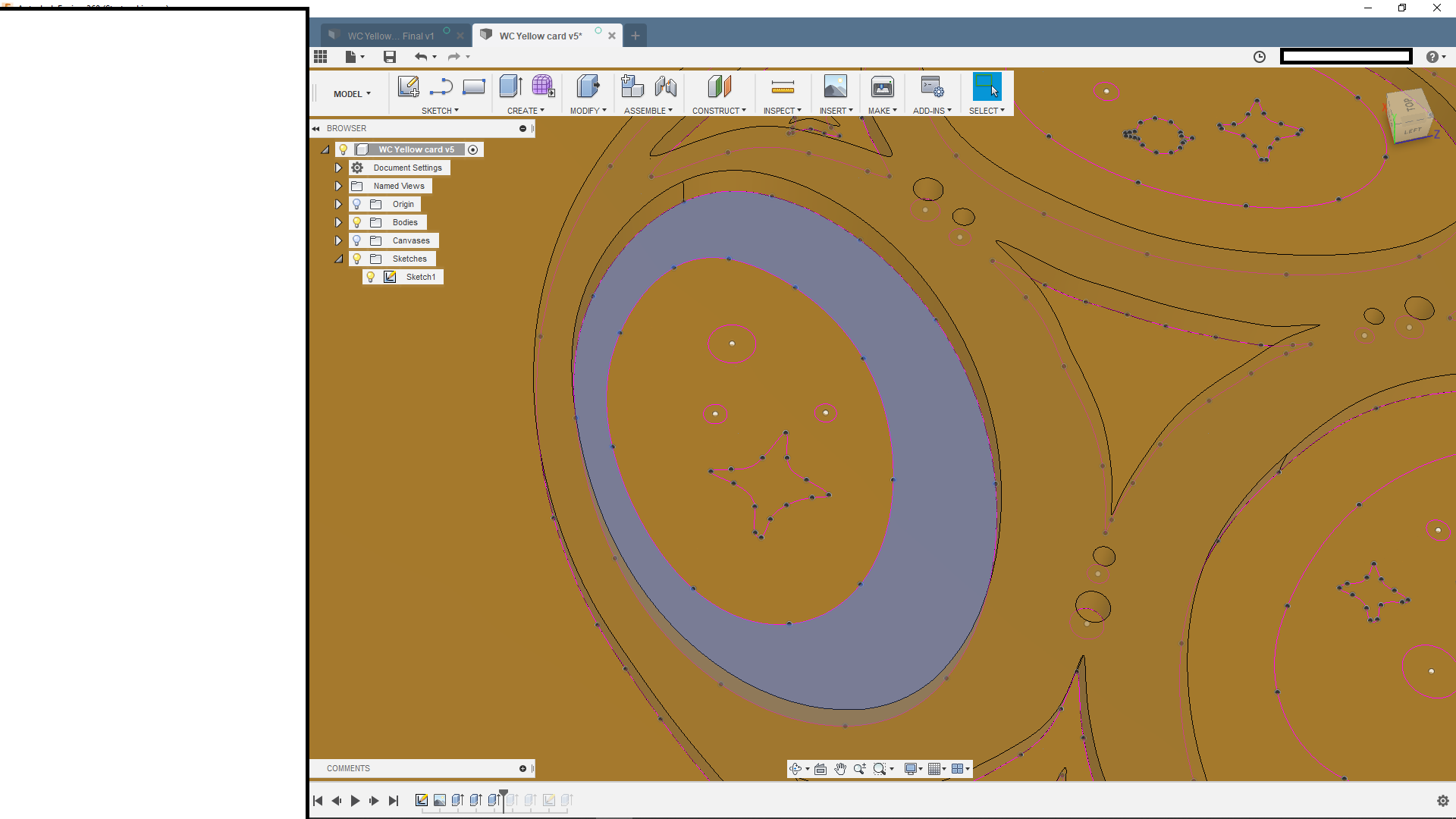Click the ViewCube TOP face
The width and height of the screenshot is (1456, 819).
[1408, 105]
